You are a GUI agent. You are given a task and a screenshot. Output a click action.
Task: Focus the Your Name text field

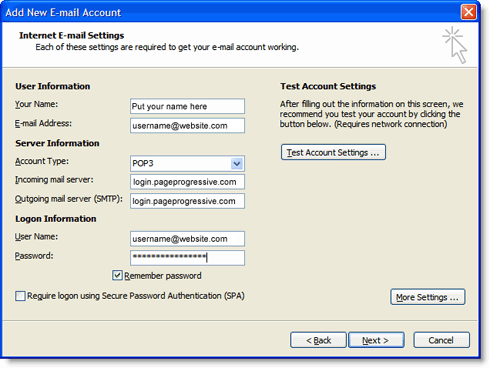[187, 106]
